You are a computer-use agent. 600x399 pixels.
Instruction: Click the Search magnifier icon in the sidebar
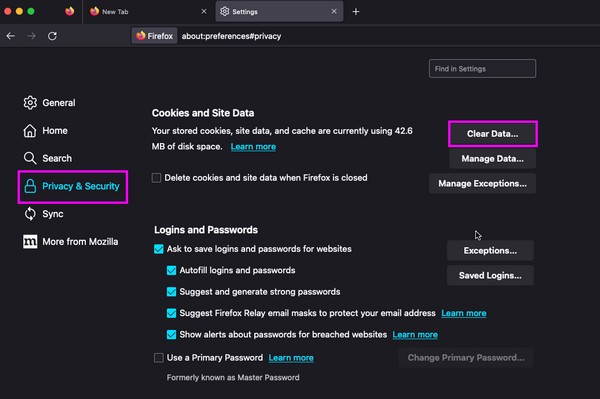click(30, 158)
